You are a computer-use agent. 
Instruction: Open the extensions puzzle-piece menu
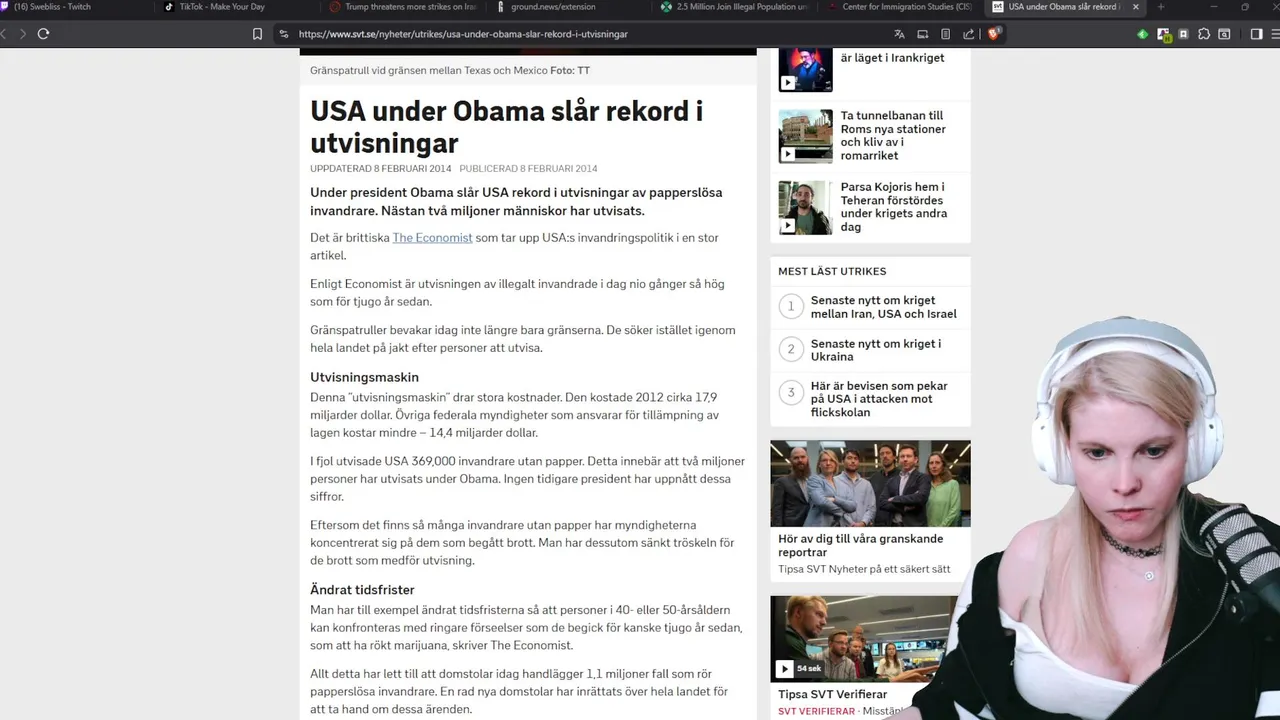click(1204, 33)
